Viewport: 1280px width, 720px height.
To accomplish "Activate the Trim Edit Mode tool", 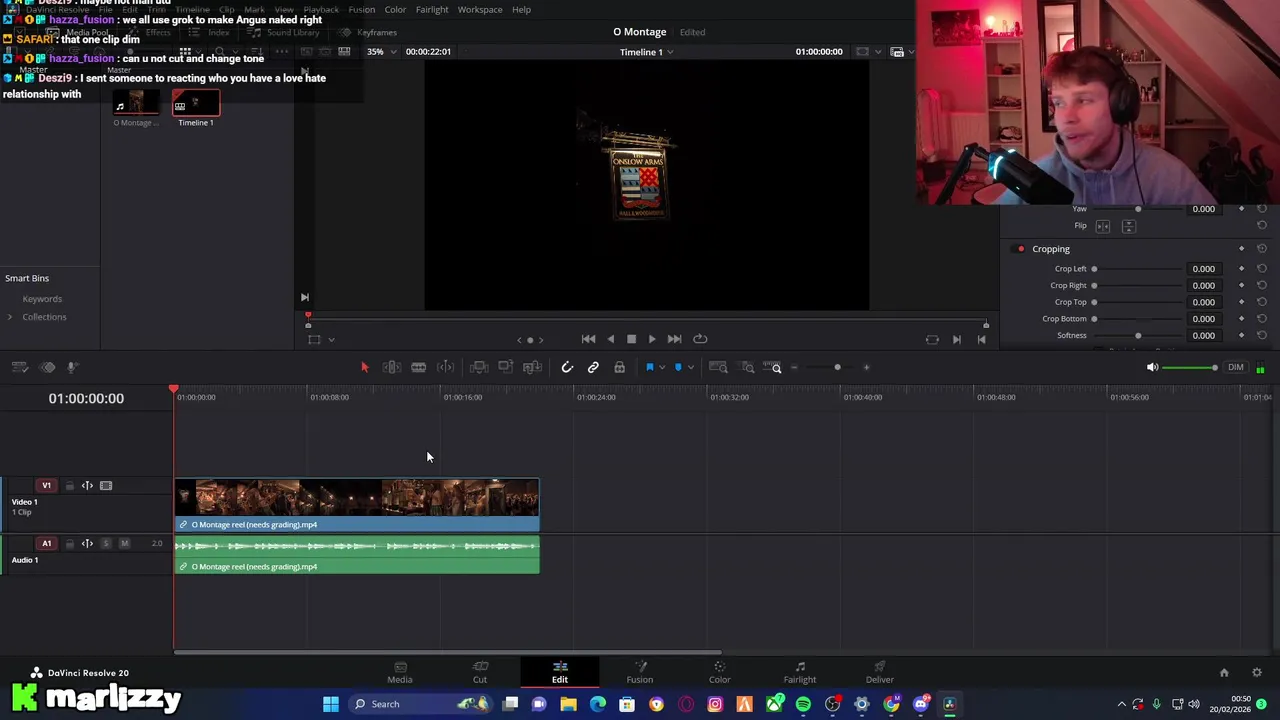I will (x=392, y=367).
